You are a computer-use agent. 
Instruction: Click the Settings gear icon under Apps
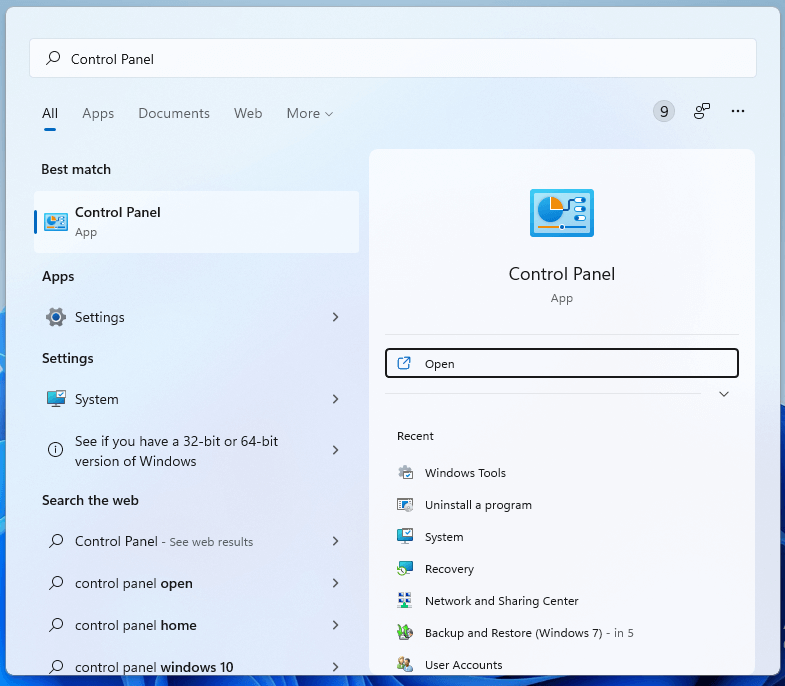56,317
